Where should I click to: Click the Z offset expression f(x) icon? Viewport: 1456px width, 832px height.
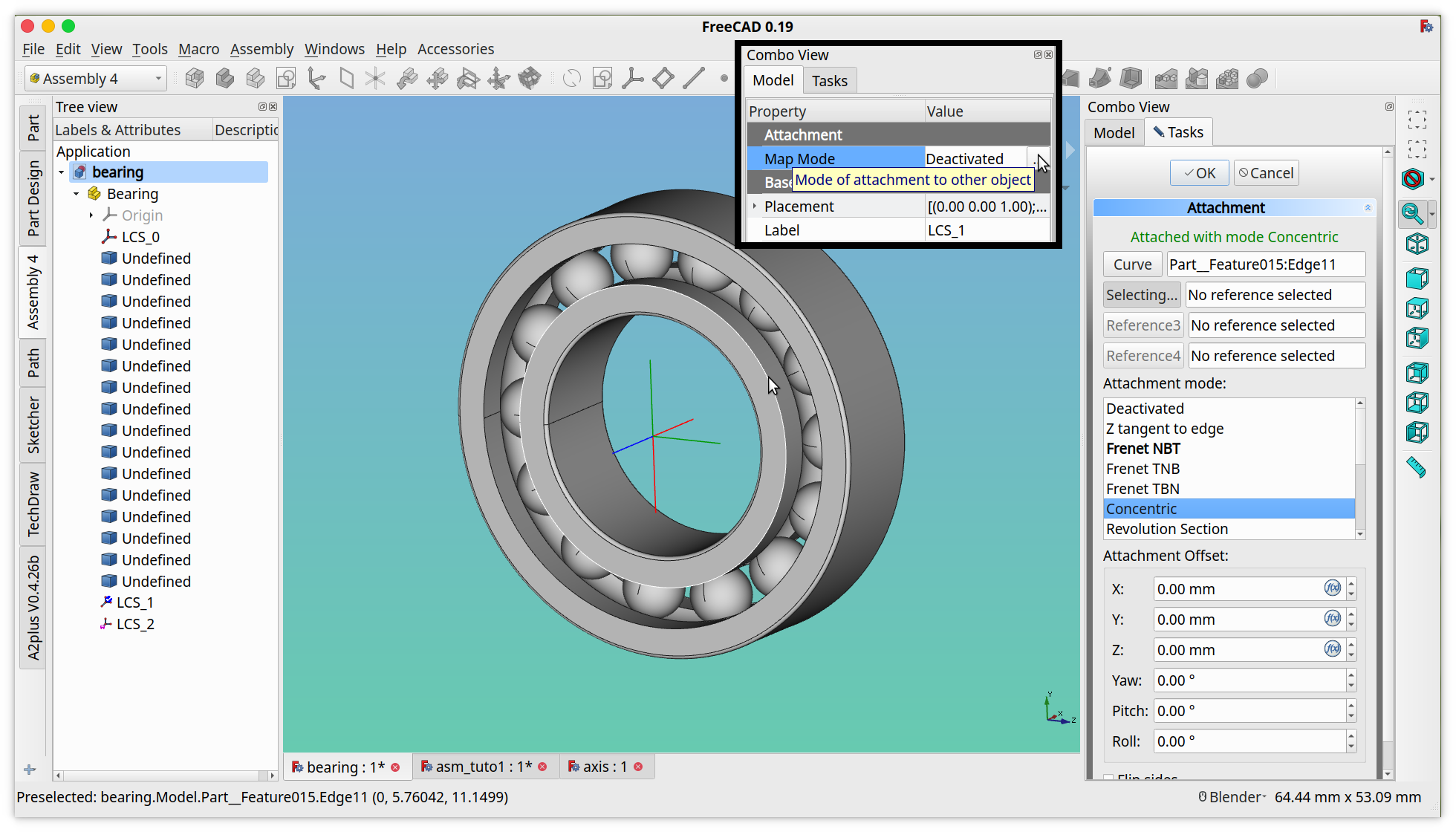tap(1333, 649)
